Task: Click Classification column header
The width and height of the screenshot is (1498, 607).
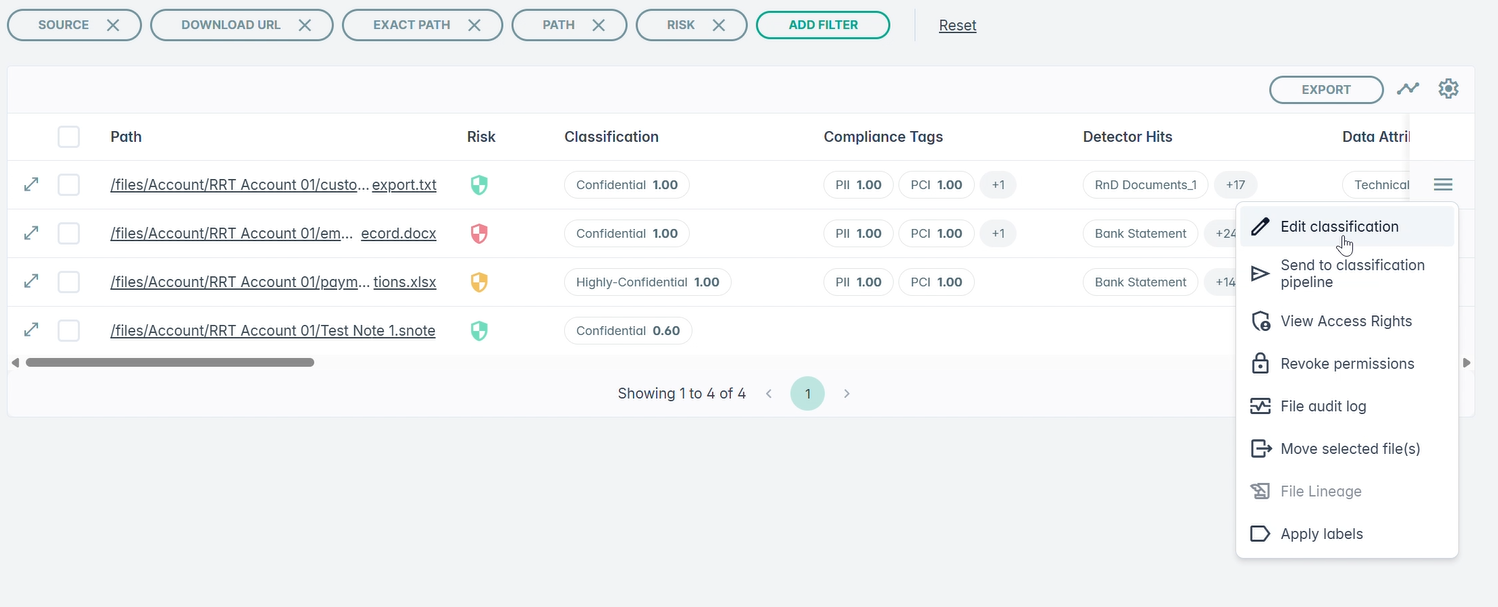Action: [611, 137]
